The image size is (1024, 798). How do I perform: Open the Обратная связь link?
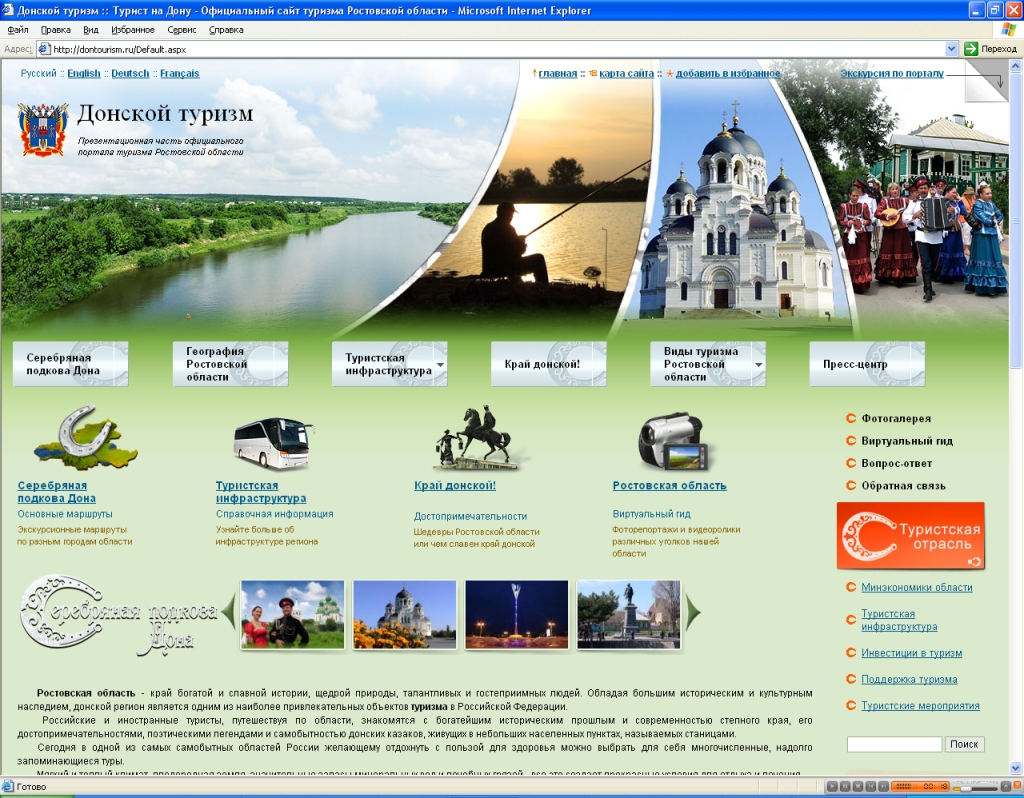pyautogui.click(x=903, y=485)
